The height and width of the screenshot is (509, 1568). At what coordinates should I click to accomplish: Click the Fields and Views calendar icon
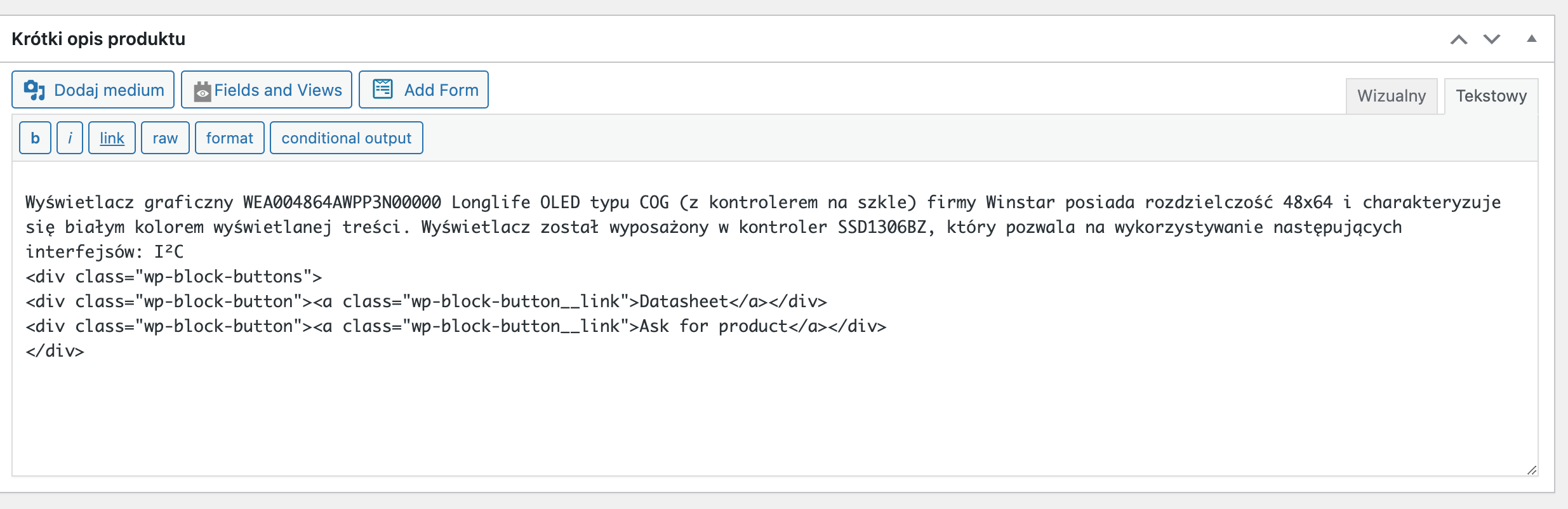[x=202, y=91]
